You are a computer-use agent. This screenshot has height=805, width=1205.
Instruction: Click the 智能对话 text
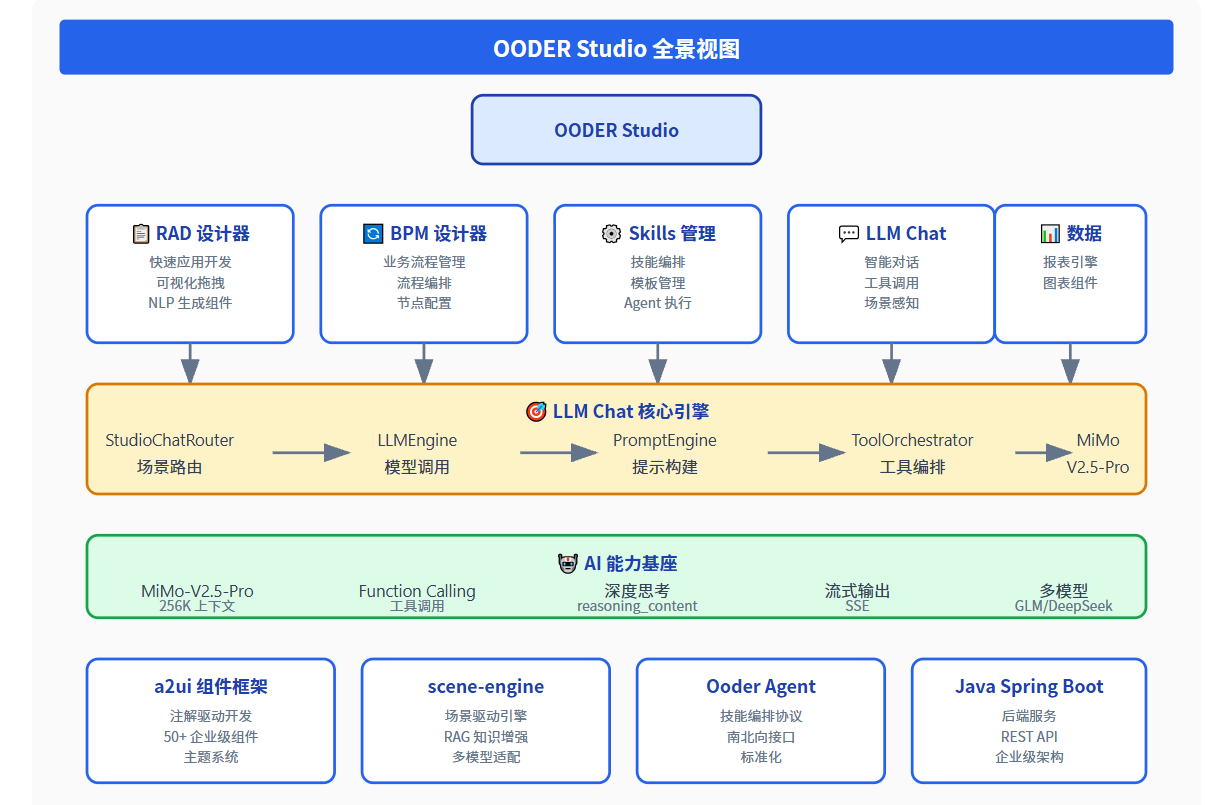pos(892,262)
